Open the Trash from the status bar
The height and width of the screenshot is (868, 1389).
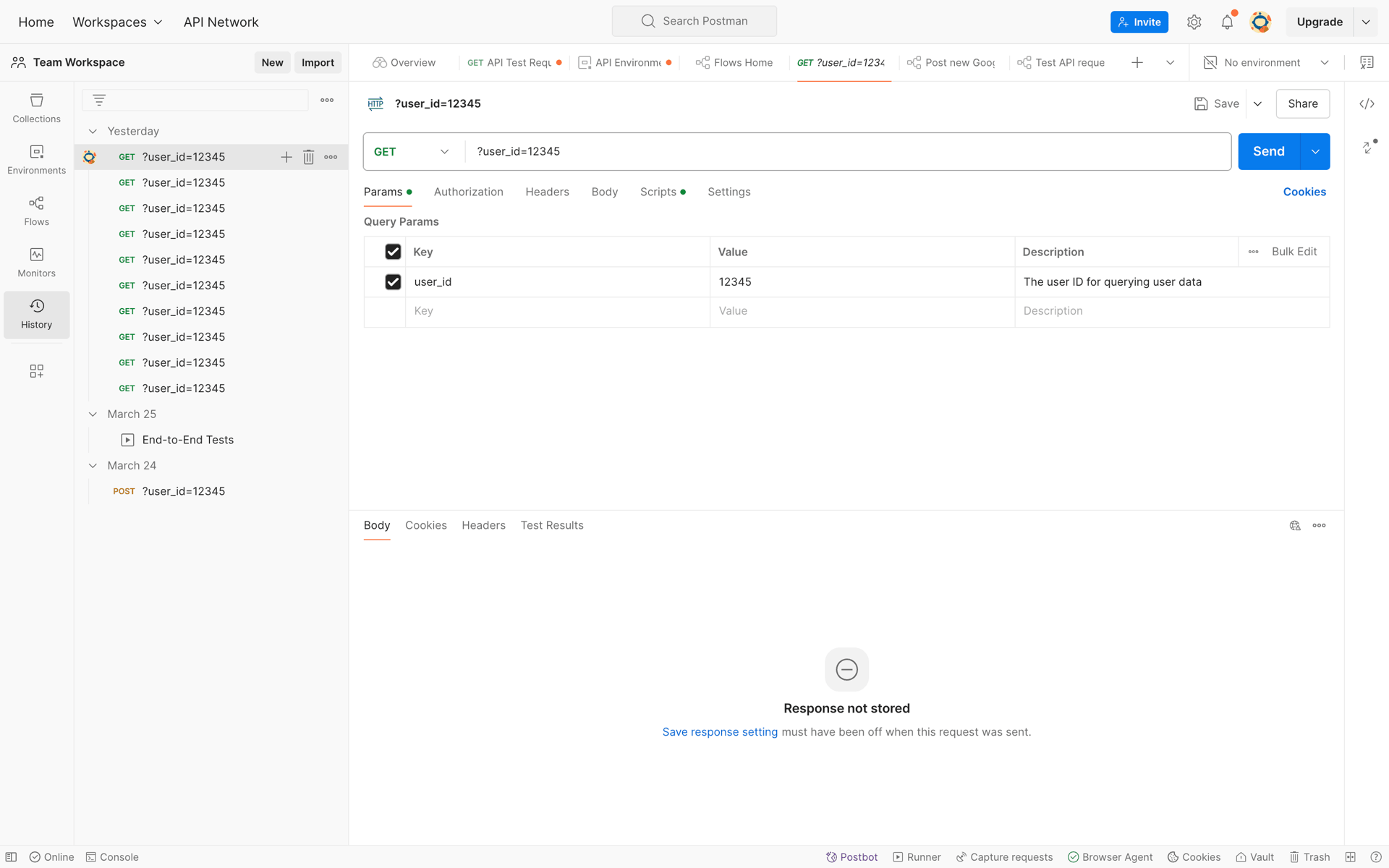[x=1309, y=857]
